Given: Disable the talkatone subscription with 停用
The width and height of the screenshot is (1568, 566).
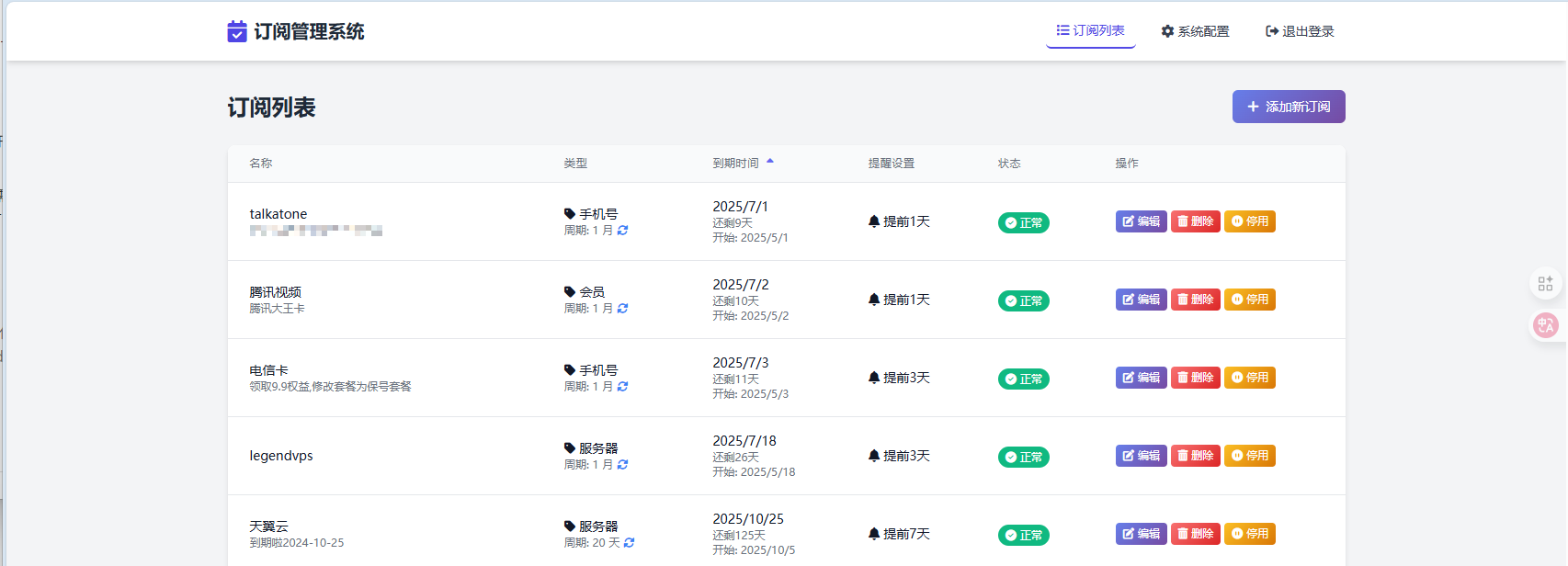Looking at the screenshot, I should (1249, 221).
